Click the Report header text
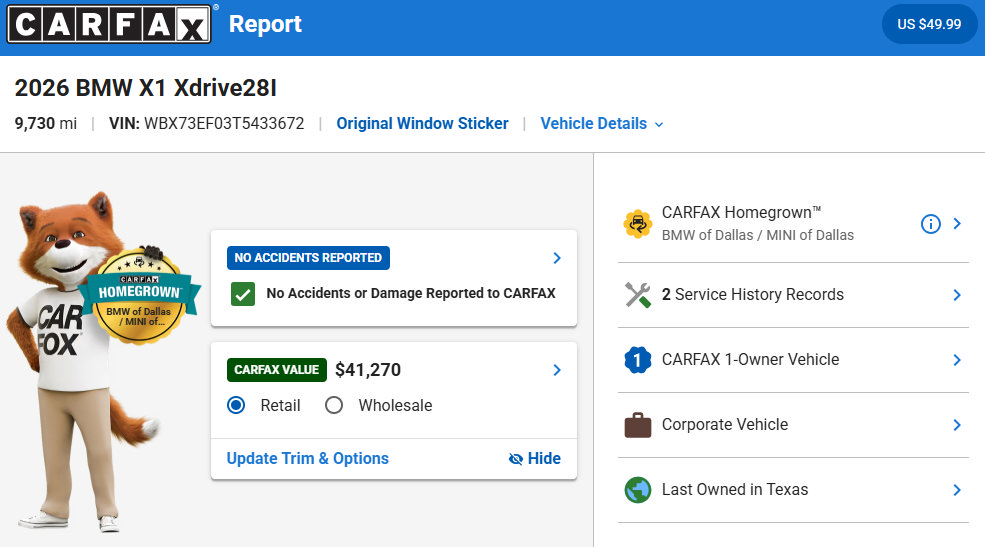 [x=265, y=24]
